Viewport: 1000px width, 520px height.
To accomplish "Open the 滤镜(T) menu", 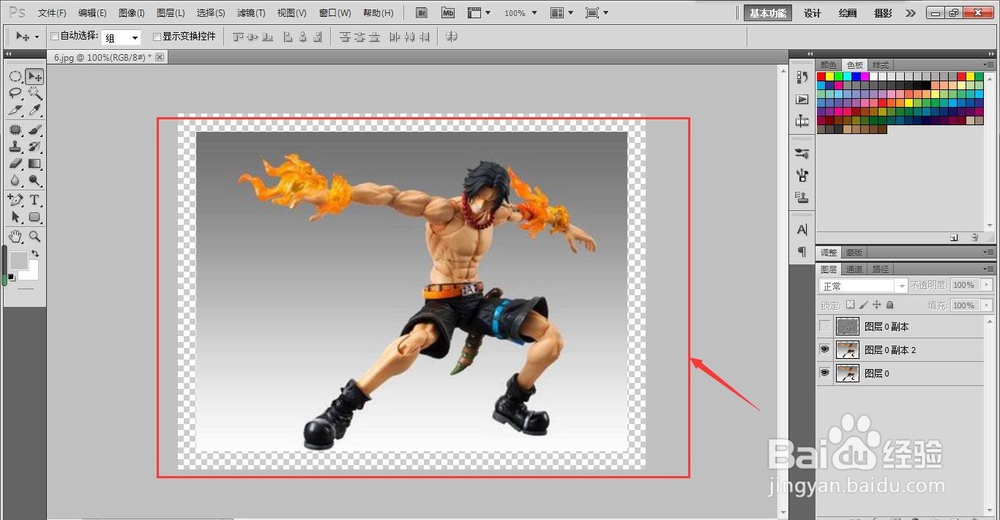I will click(251, 13).
